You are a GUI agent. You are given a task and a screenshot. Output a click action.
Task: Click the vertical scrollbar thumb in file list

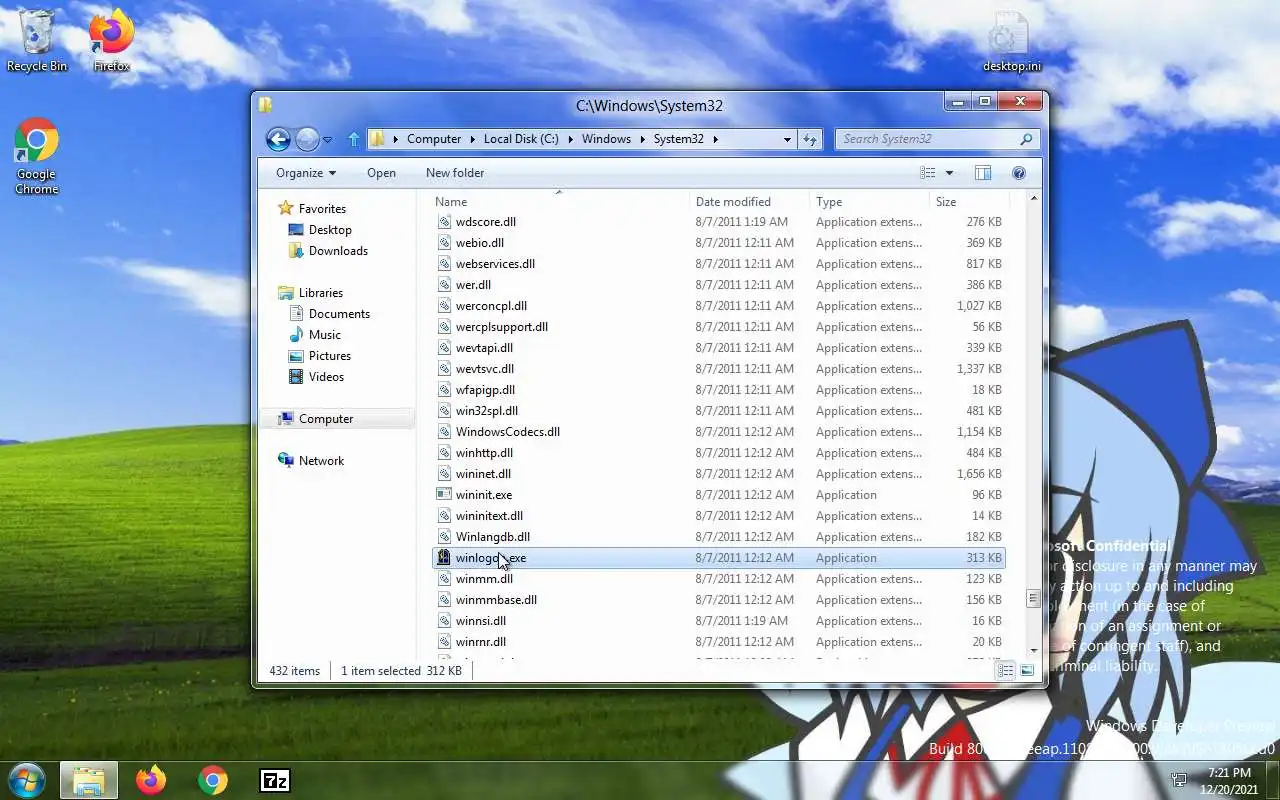tap(1033, 598)
